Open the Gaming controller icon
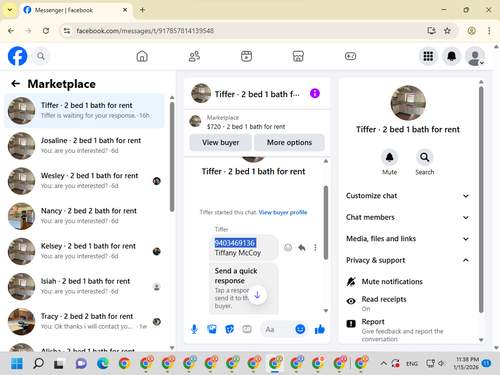 click(350, 56)
